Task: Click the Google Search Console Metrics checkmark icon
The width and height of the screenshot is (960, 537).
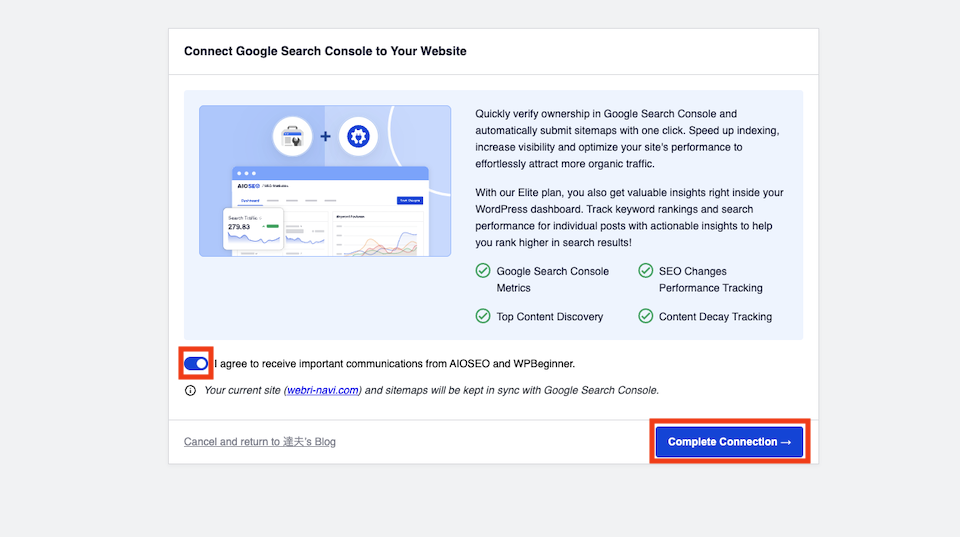Action: point(483,271)
